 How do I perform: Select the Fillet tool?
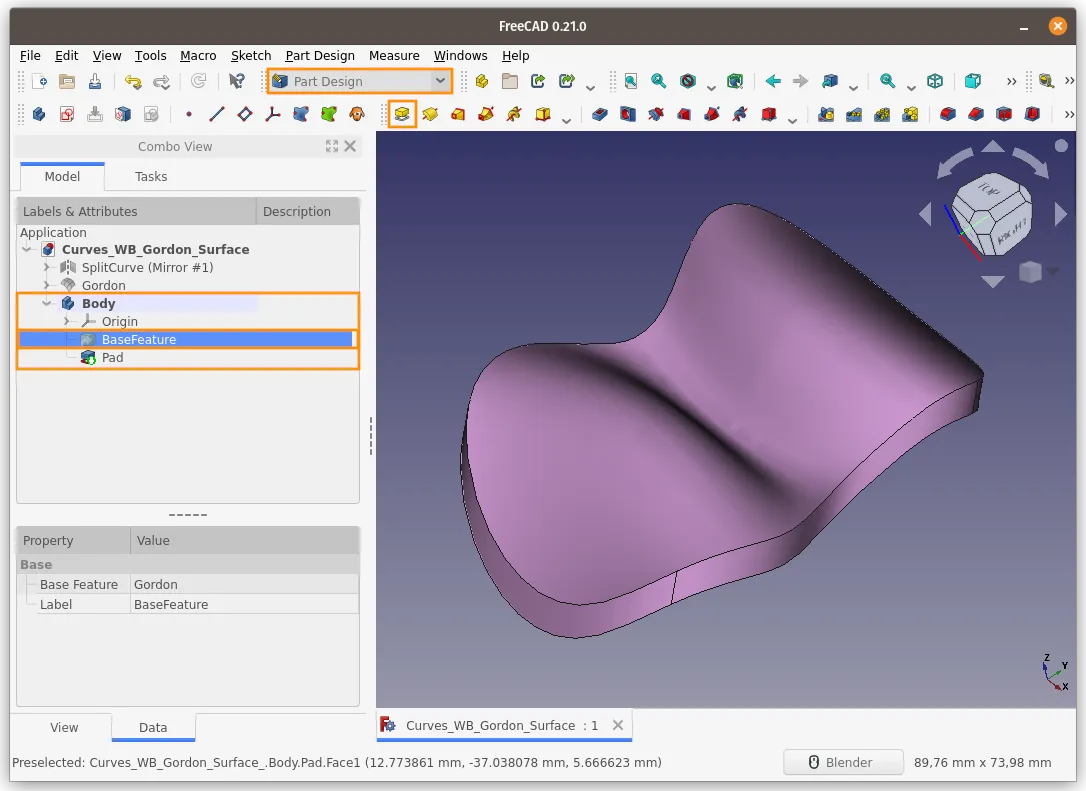point(948,114)
